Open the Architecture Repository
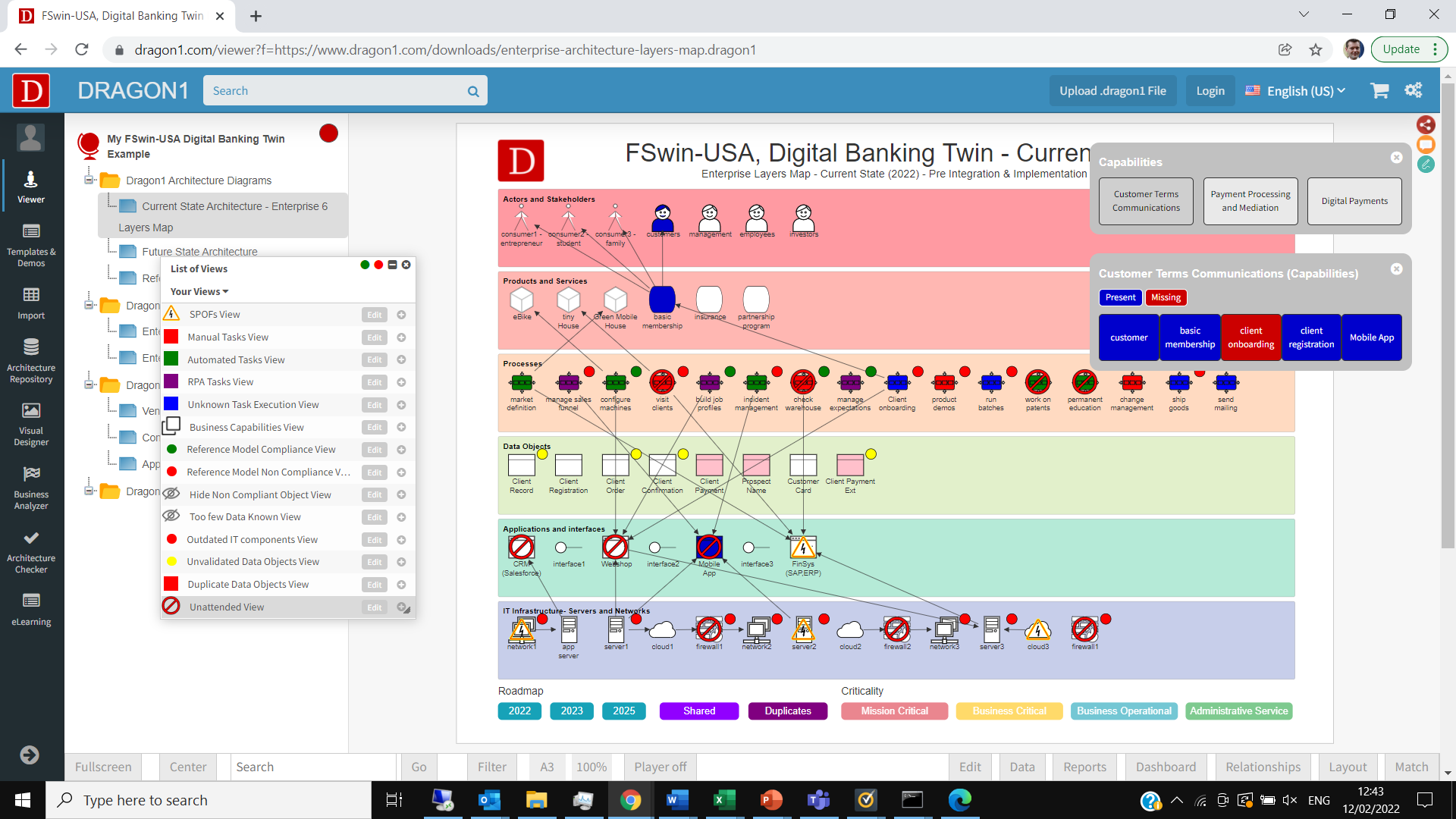This screenshot has height=819, width=1456. [31, 361]
